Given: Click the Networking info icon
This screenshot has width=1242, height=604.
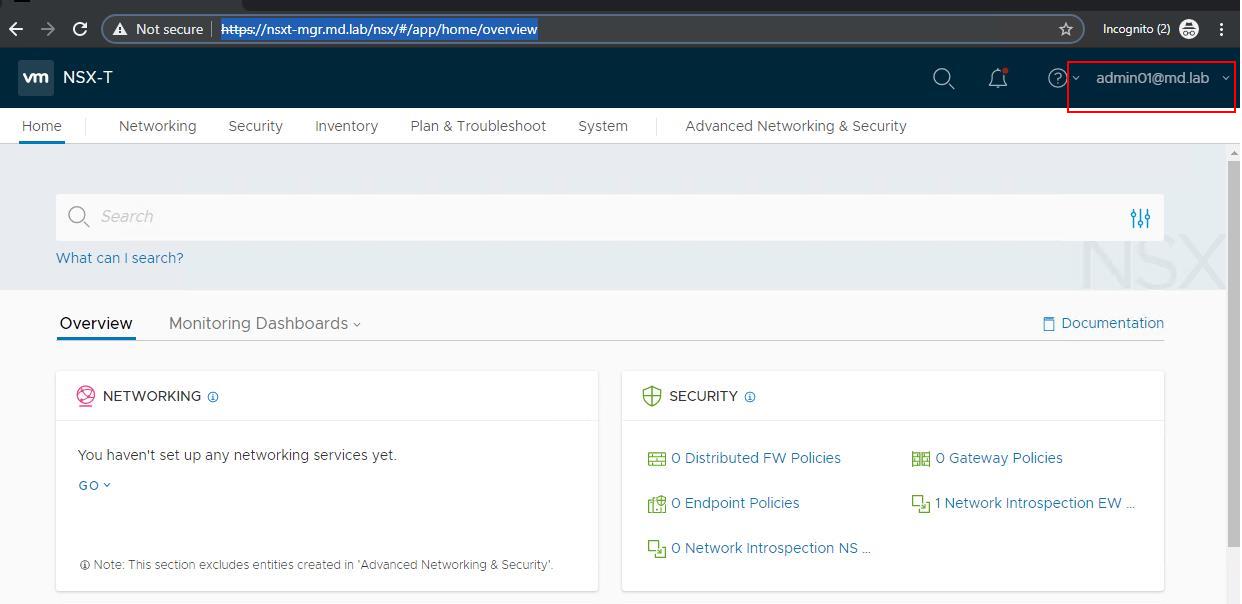Looking at the screenshot, I should coord(213,397).
